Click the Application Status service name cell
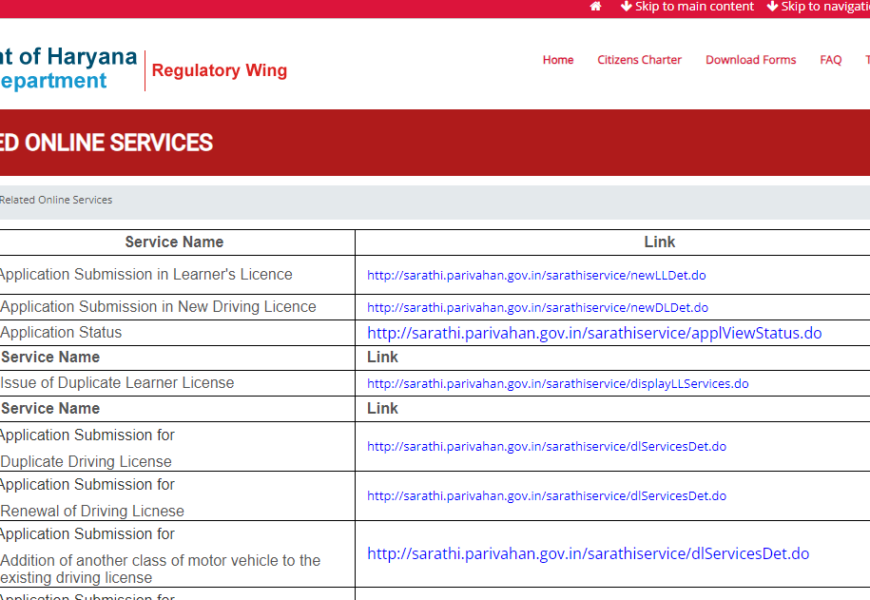Viewport: 870px width, 600px height. 61,333
